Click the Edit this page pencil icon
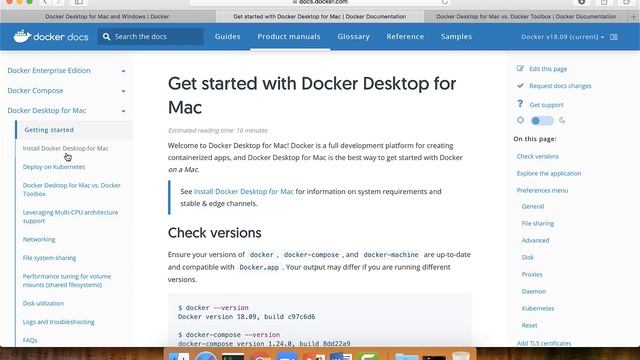 (520, 69)
